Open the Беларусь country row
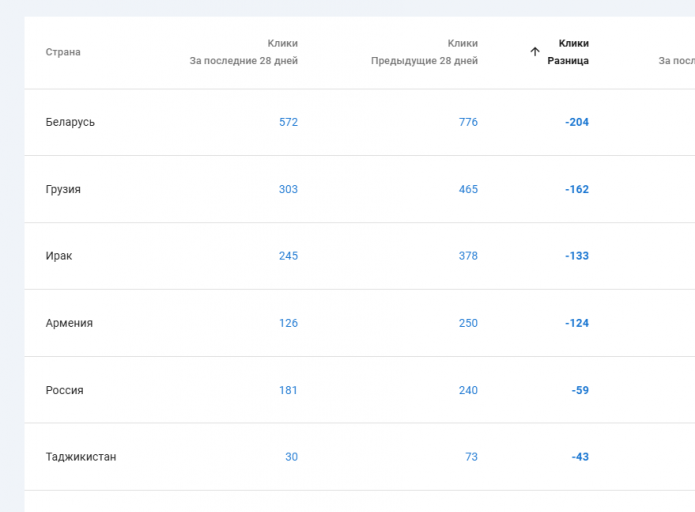695x512 pixels. [70, 122]
